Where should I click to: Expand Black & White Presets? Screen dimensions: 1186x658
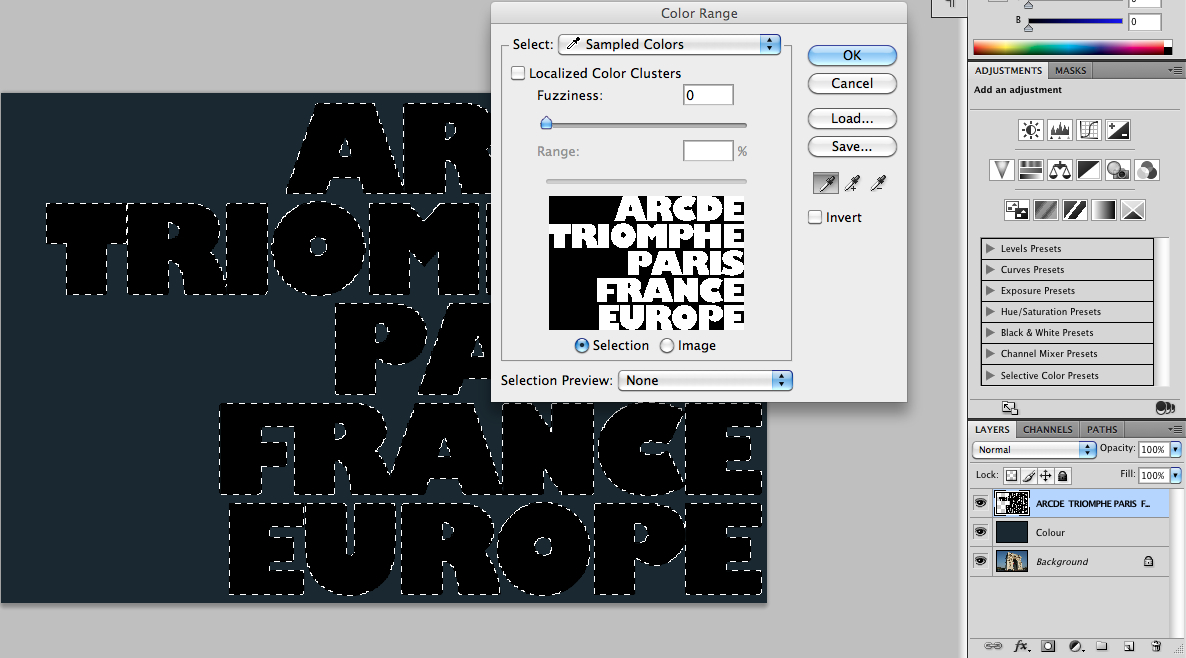click(990, 332)
